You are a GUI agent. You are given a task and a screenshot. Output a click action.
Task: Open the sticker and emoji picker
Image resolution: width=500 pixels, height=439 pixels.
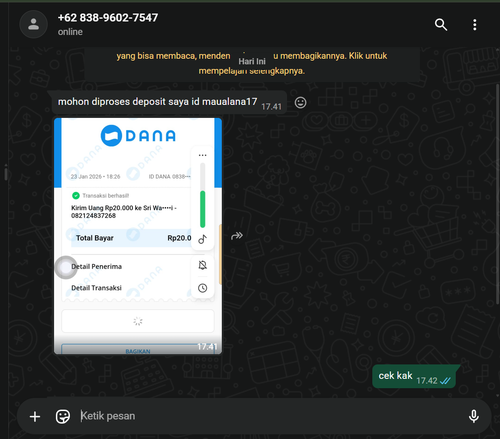pos(63,416)
